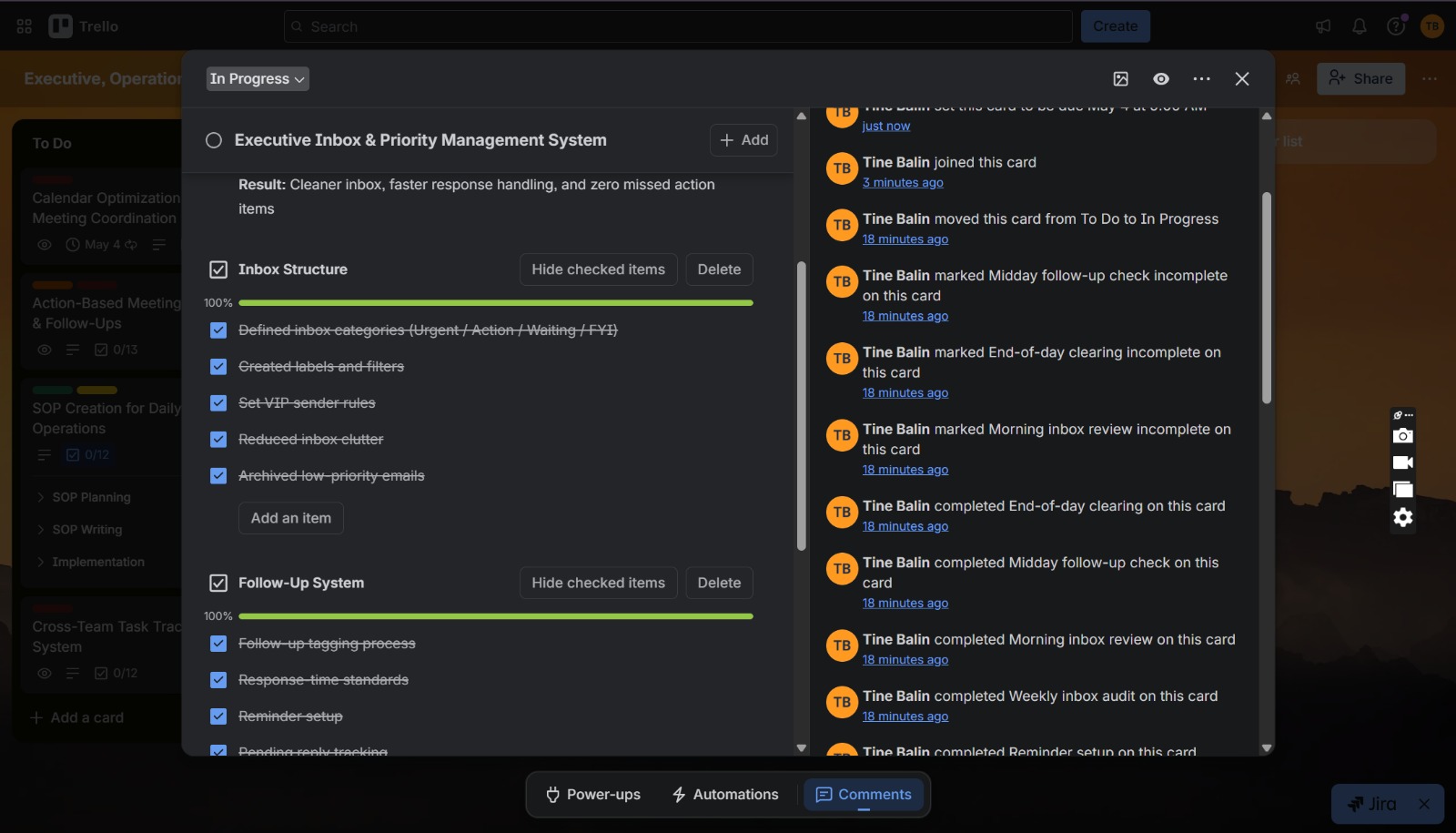Click the activity panel scrollbar thumb
Image resolution: width=1456 pixels, height=833 pixels.
(x=1267, y=298)
